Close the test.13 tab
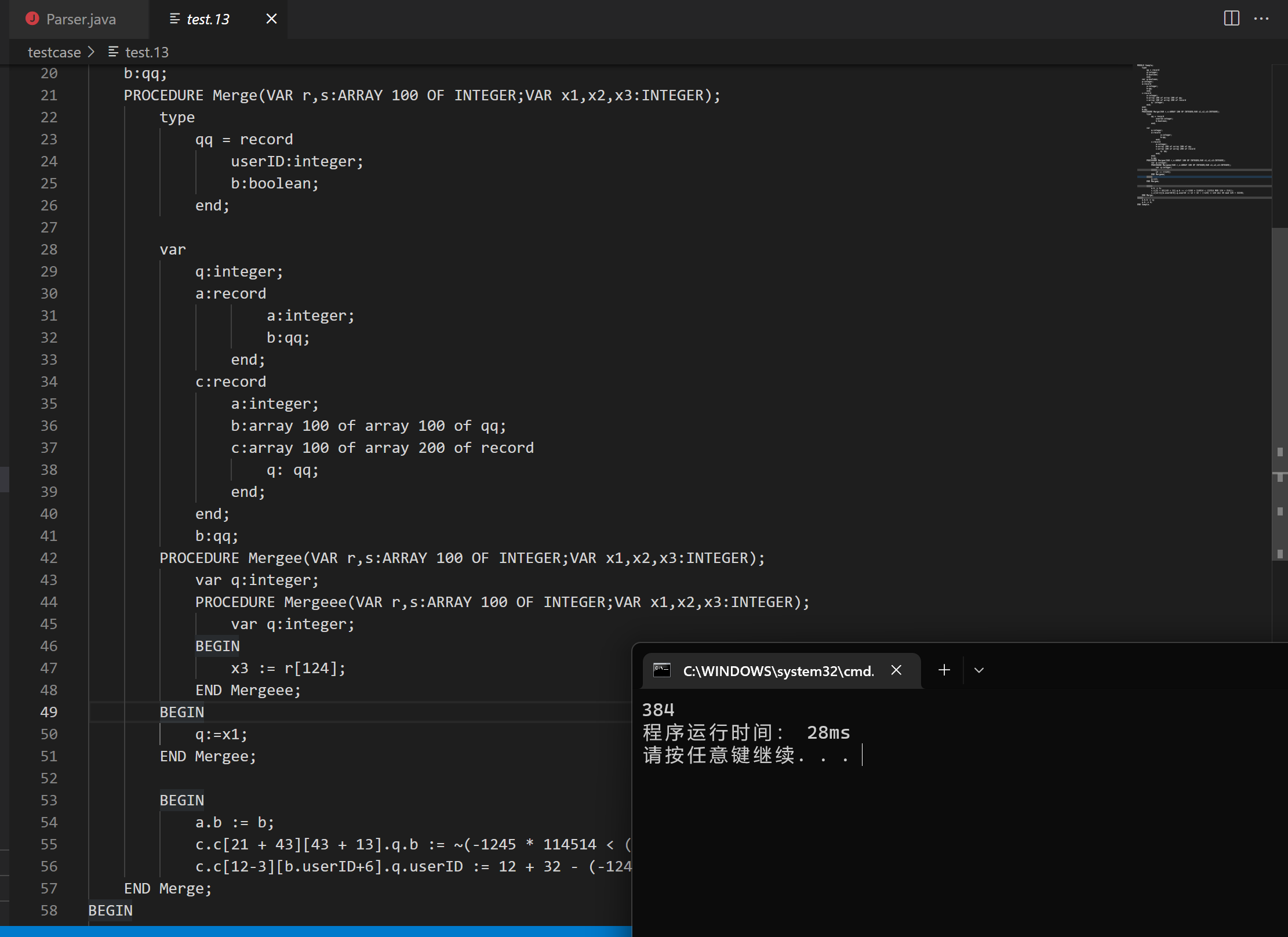Screen dimensions: 1288x937 click(x=271, y=19)
